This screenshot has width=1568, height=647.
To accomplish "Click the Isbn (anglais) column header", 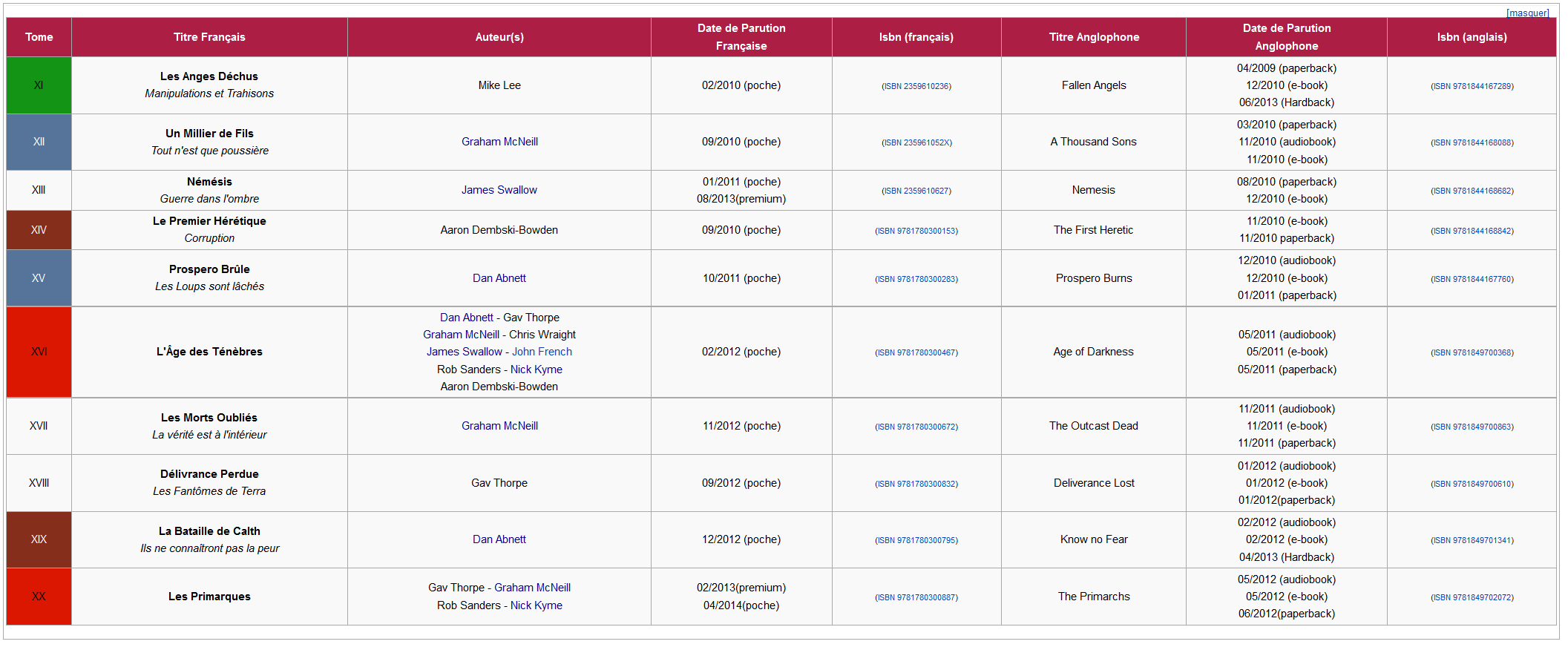I will pos(1472,37).
